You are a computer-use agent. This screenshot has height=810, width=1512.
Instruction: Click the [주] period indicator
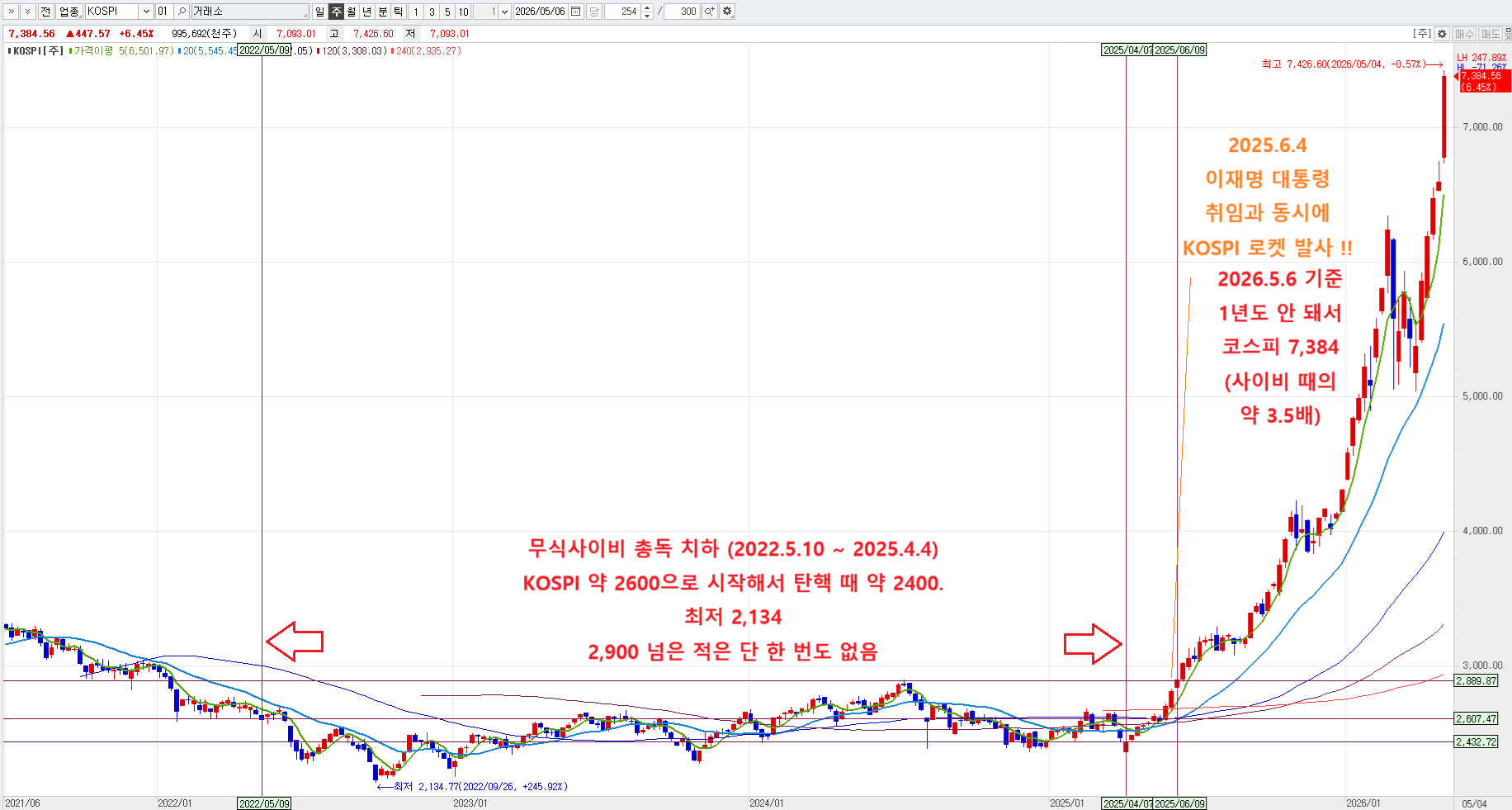click(x=1422, y=34)
